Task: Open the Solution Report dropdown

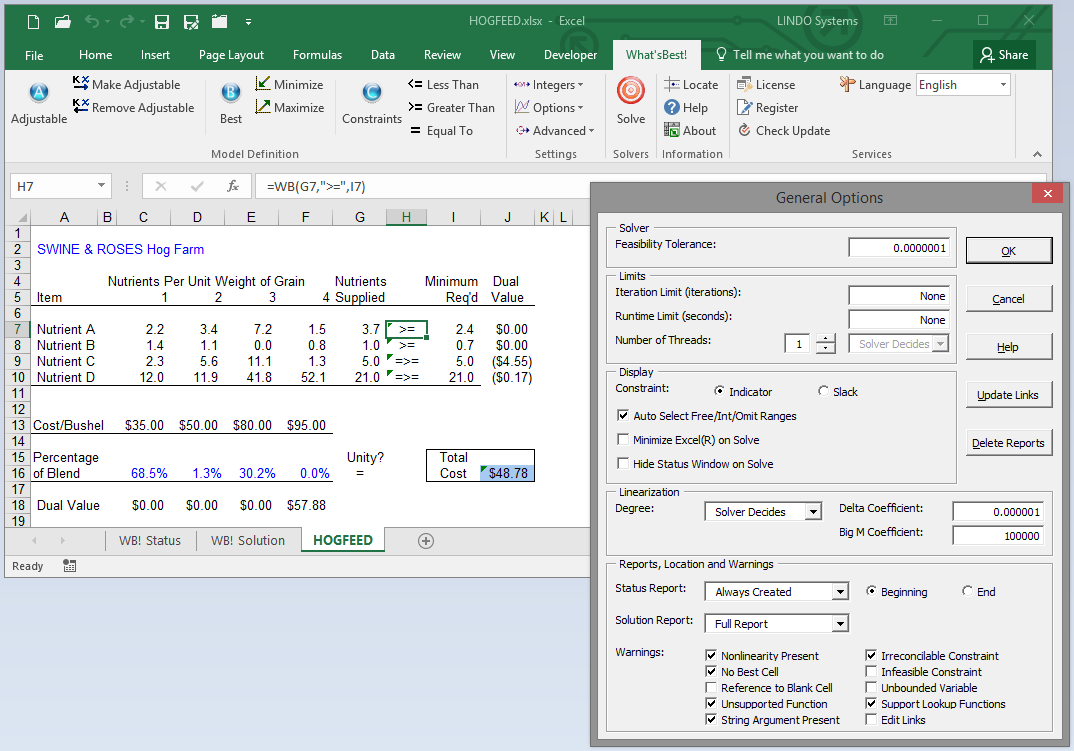Action: pos(841,623)
